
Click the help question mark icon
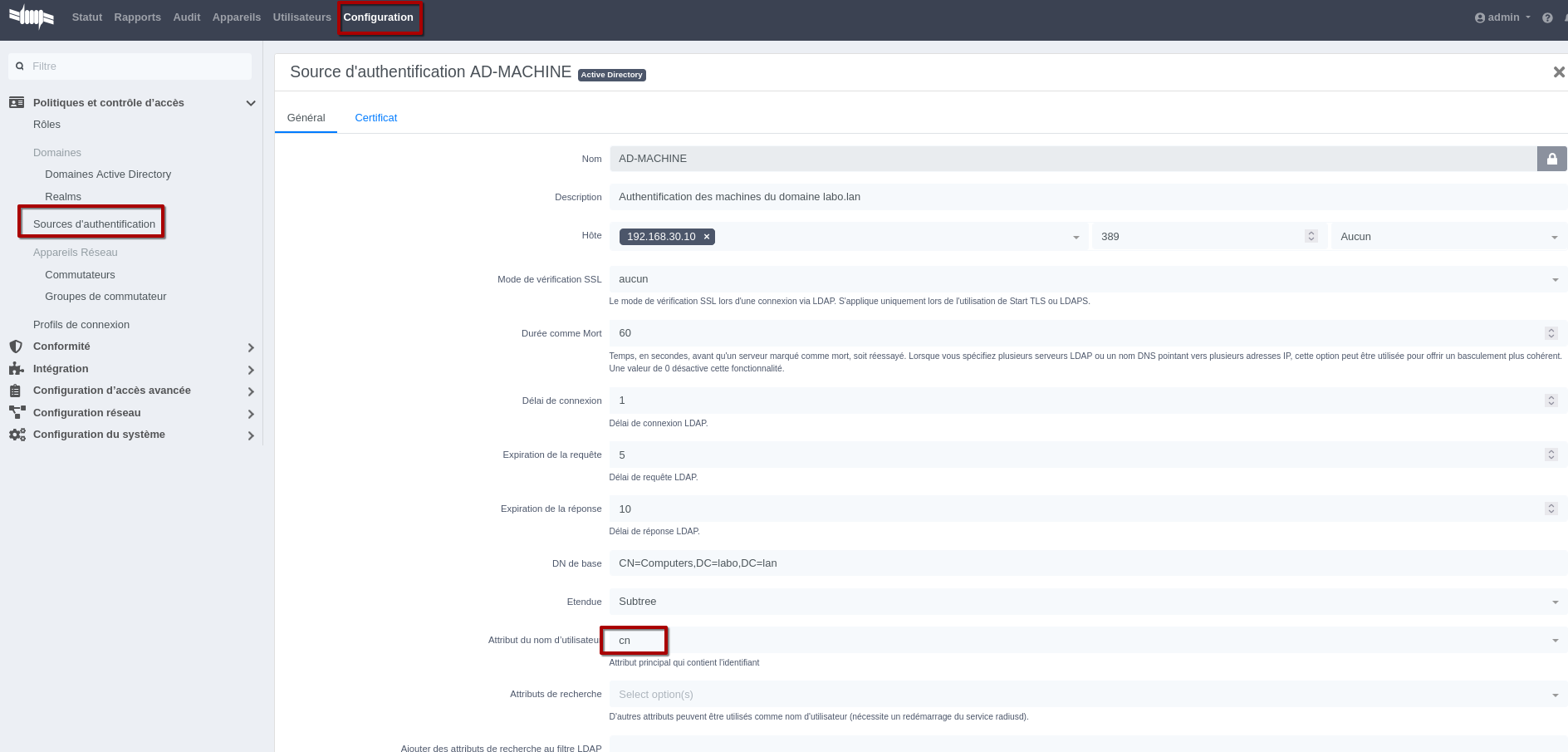[x=1547, y=17]
